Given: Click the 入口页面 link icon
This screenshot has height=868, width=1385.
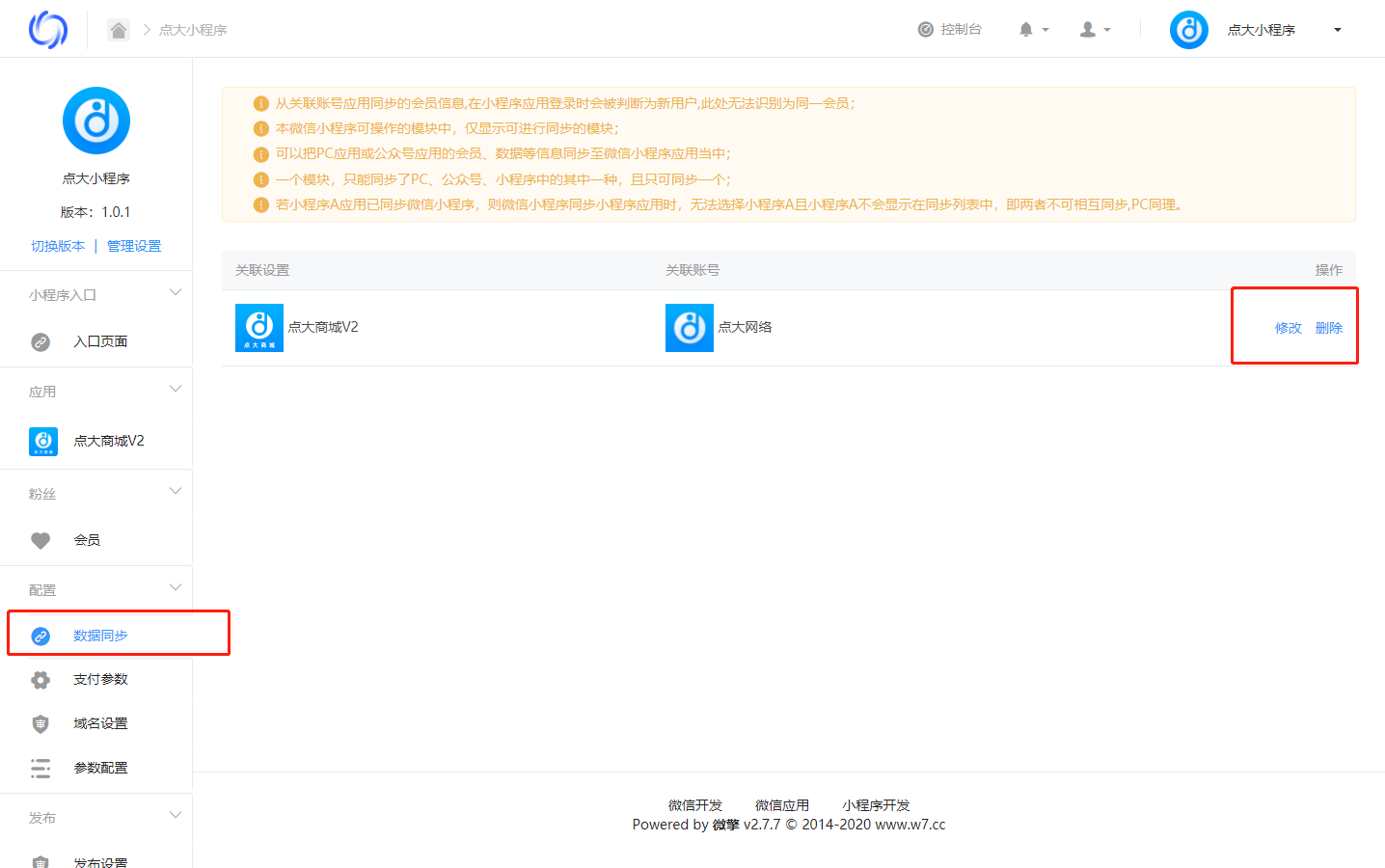Looking at the screenshot, I should coord(41,341).
